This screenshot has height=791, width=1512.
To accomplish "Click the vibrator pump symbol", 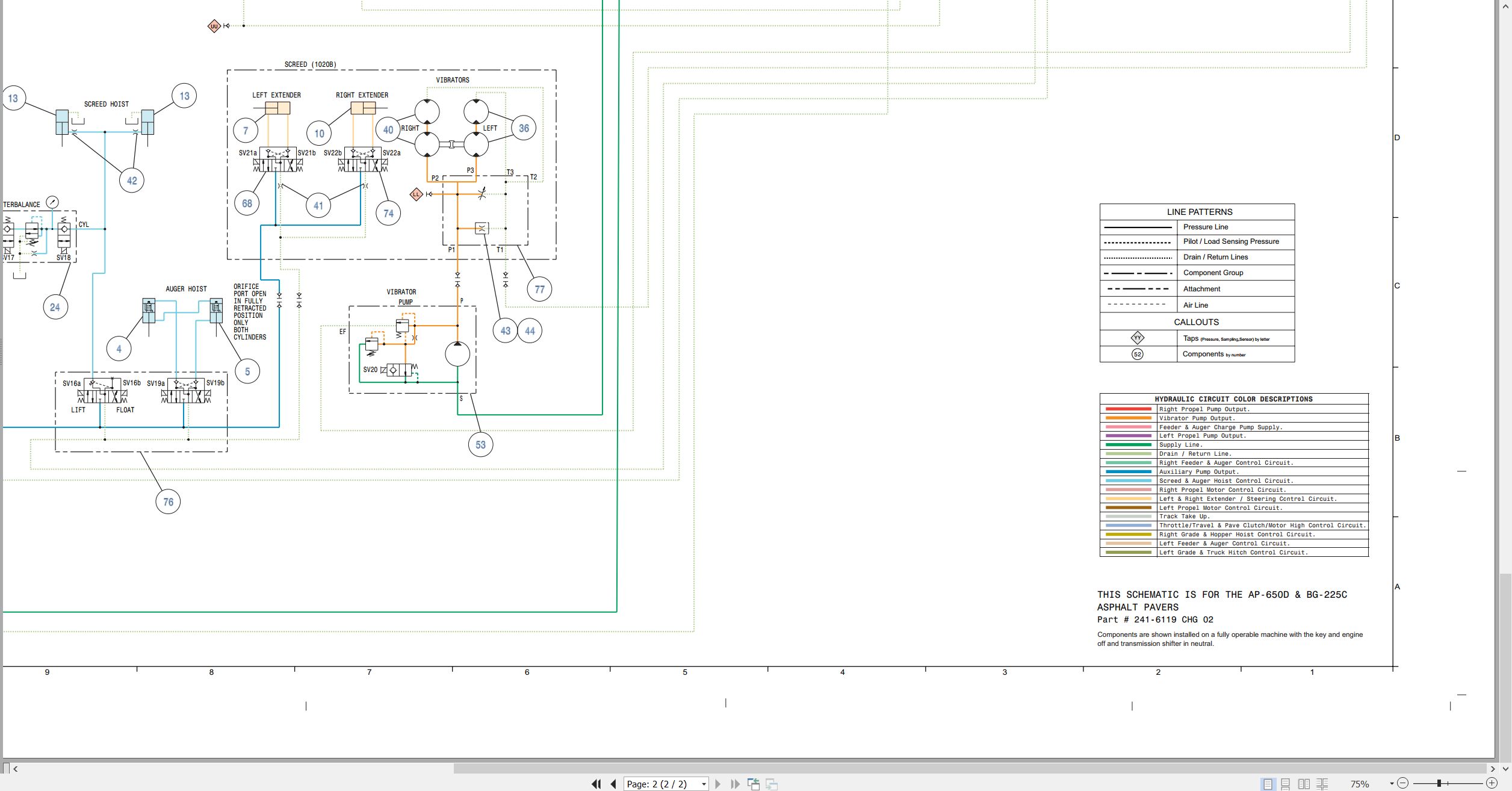I will [457, 354].
